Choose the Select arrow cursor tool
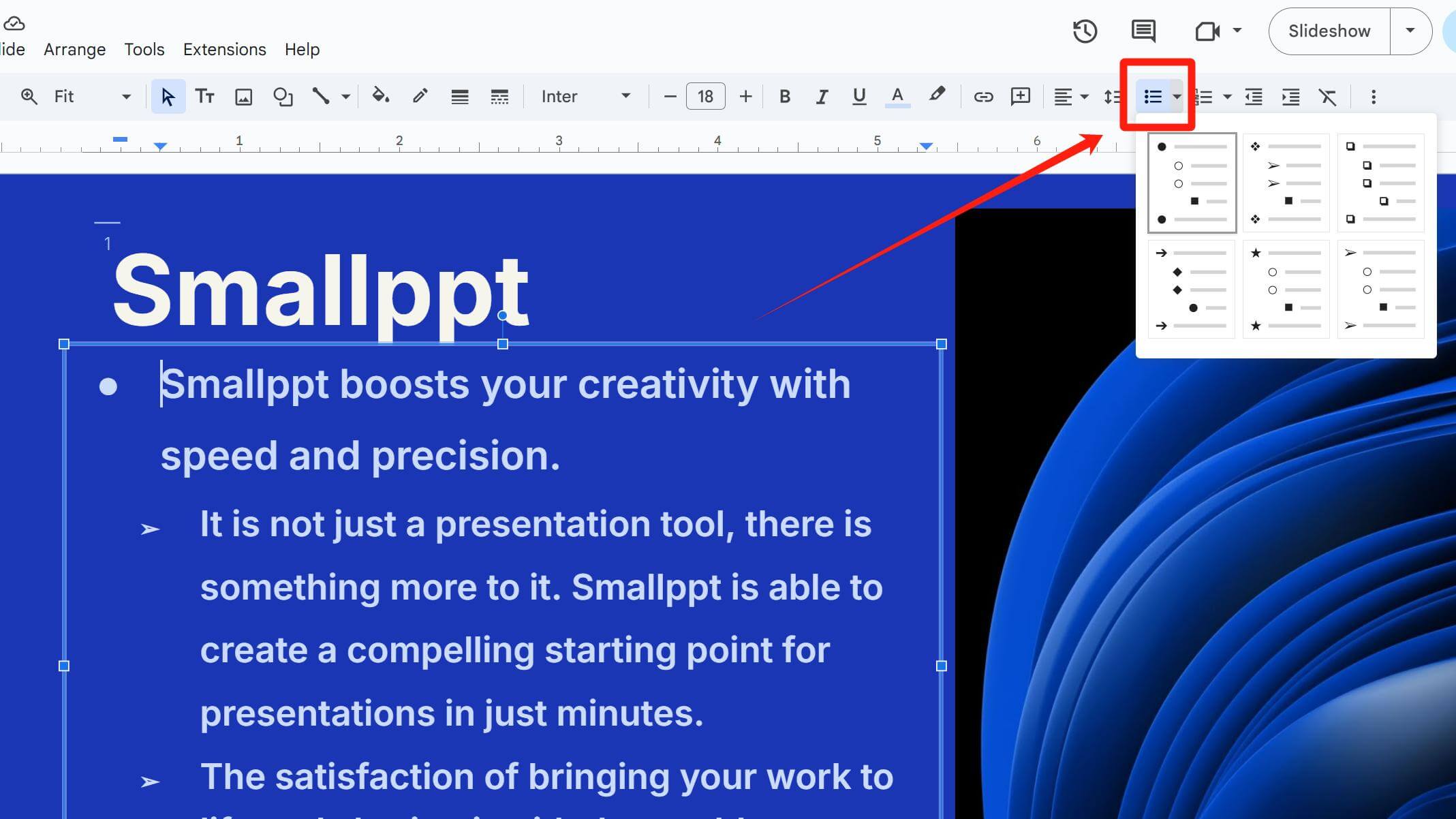Viewport: 1456px width, 819px height. (x=168, y=97)
